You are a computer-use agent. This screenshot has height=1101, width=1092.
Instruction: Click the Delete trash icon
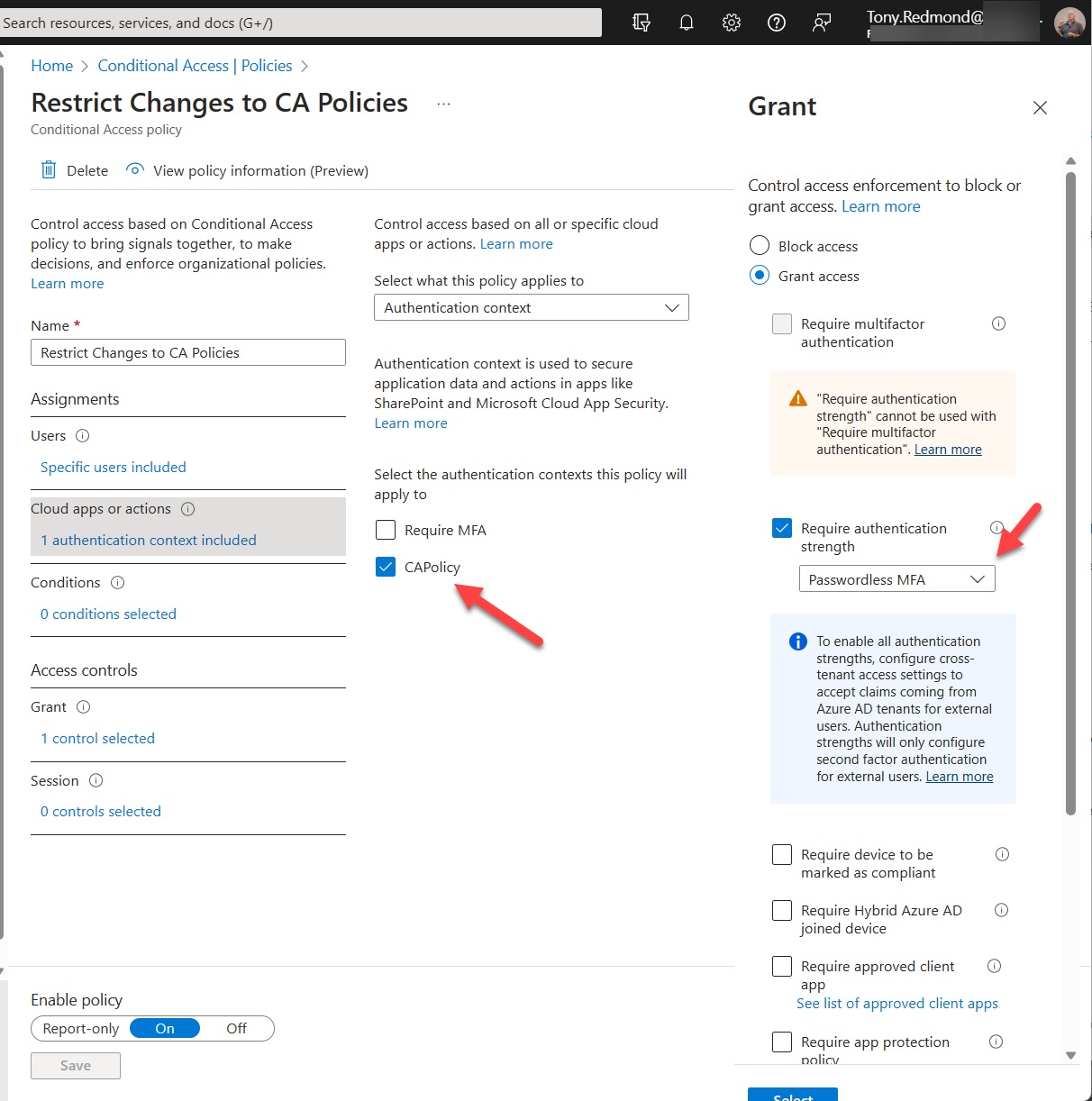49,170
